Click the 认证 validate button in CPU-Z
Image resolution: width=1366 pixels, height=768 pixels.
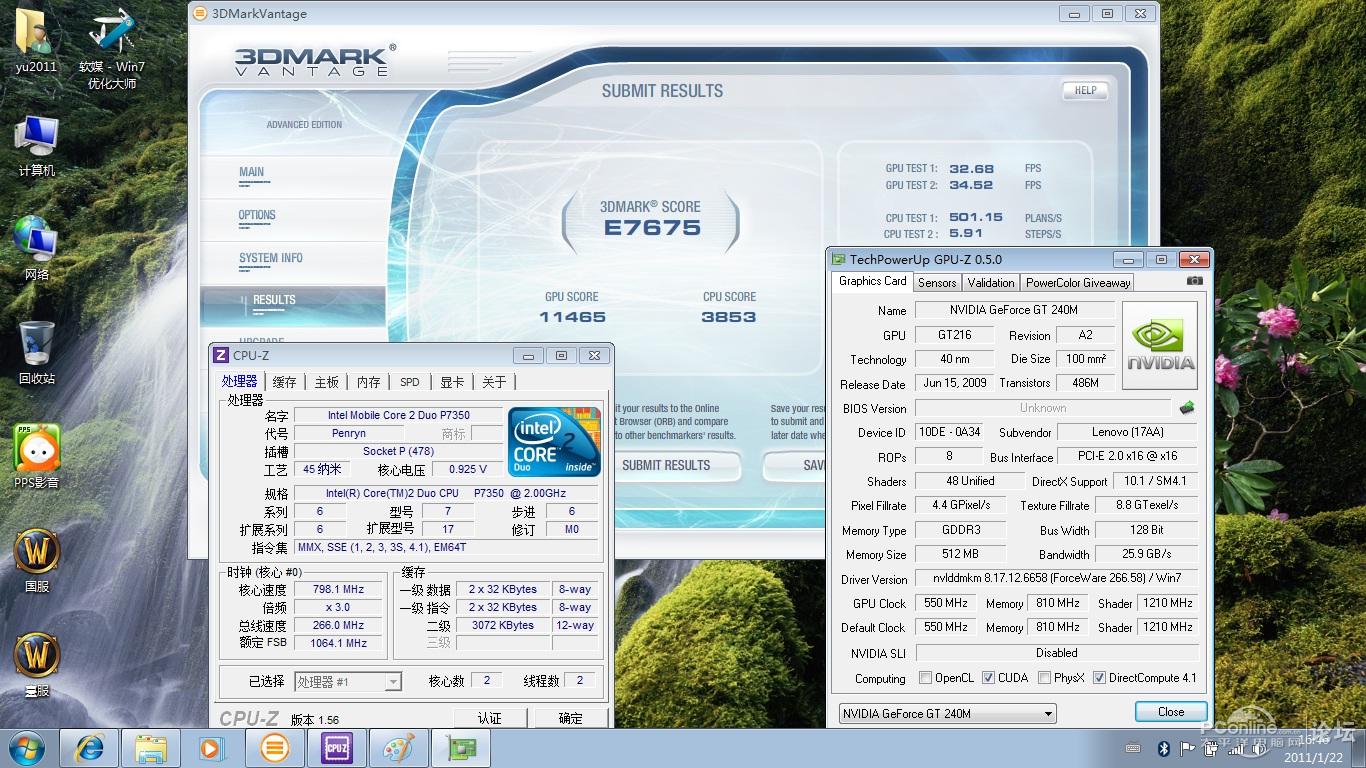[x=489, y=718]
